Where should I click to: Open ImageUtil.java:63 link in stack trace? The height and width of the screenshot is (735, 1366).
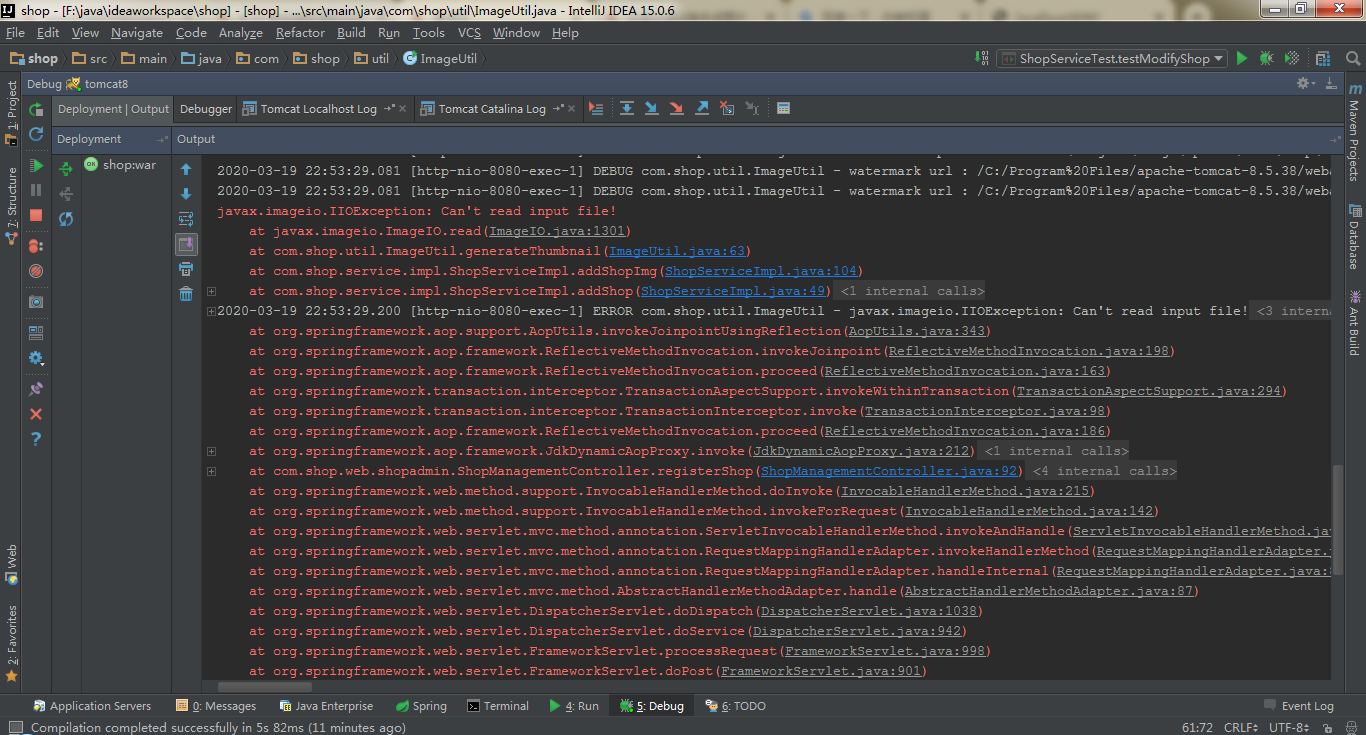point(676,251)
